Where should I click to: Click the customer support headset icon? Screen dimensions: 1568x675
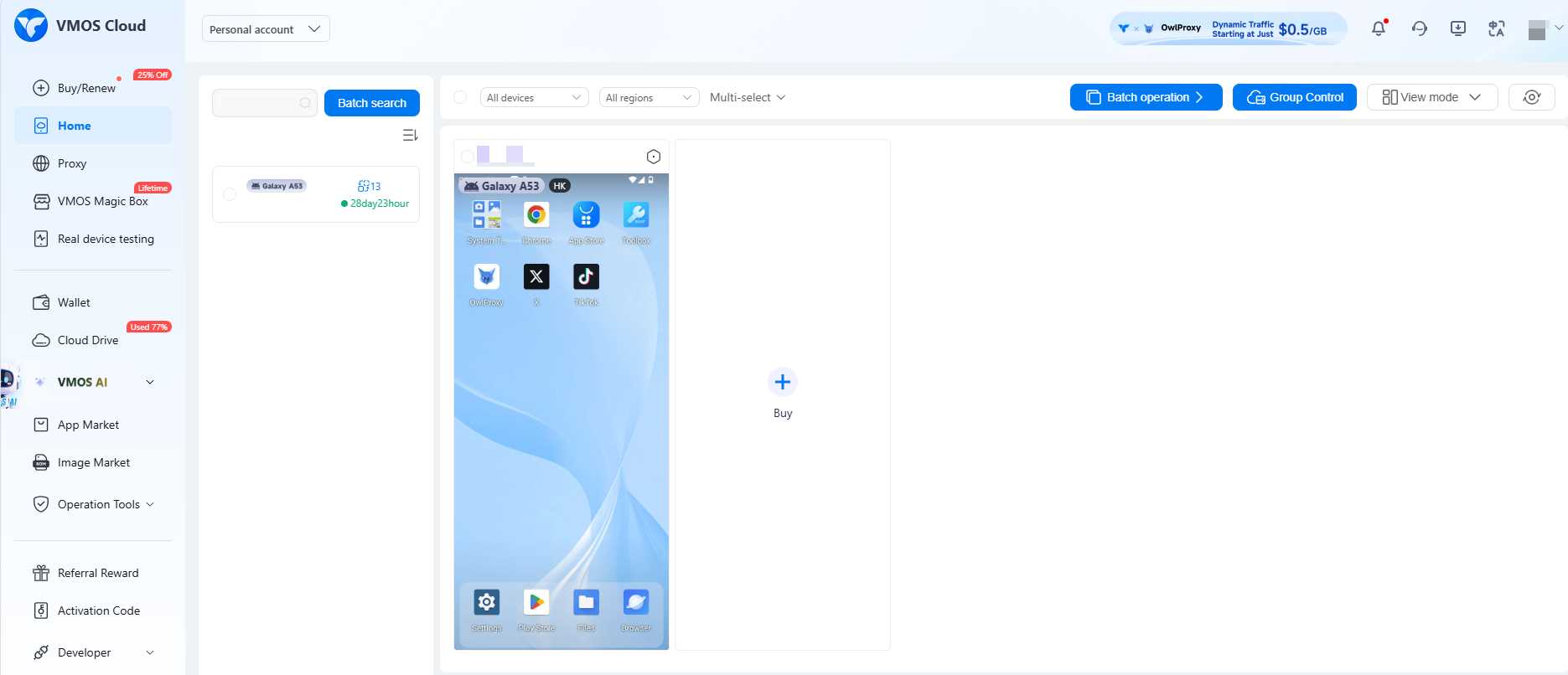click(1419, 28)
